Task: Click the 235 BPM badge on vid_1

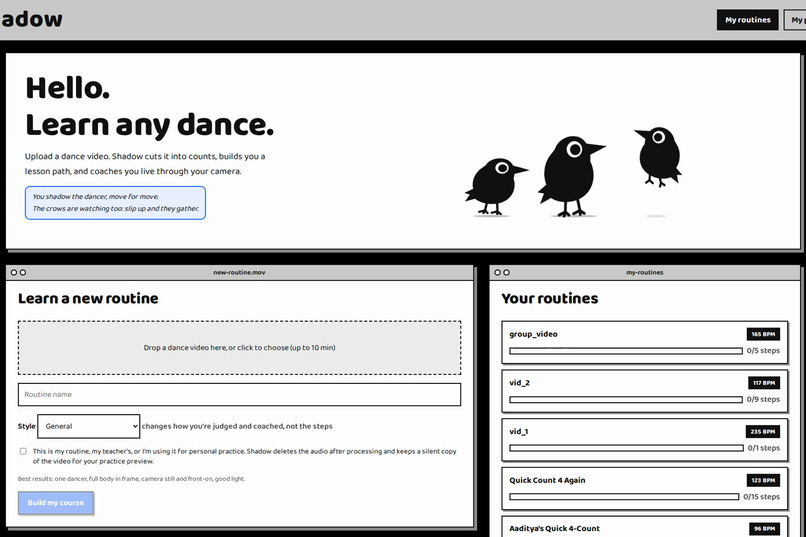Action: click(763, 432)
